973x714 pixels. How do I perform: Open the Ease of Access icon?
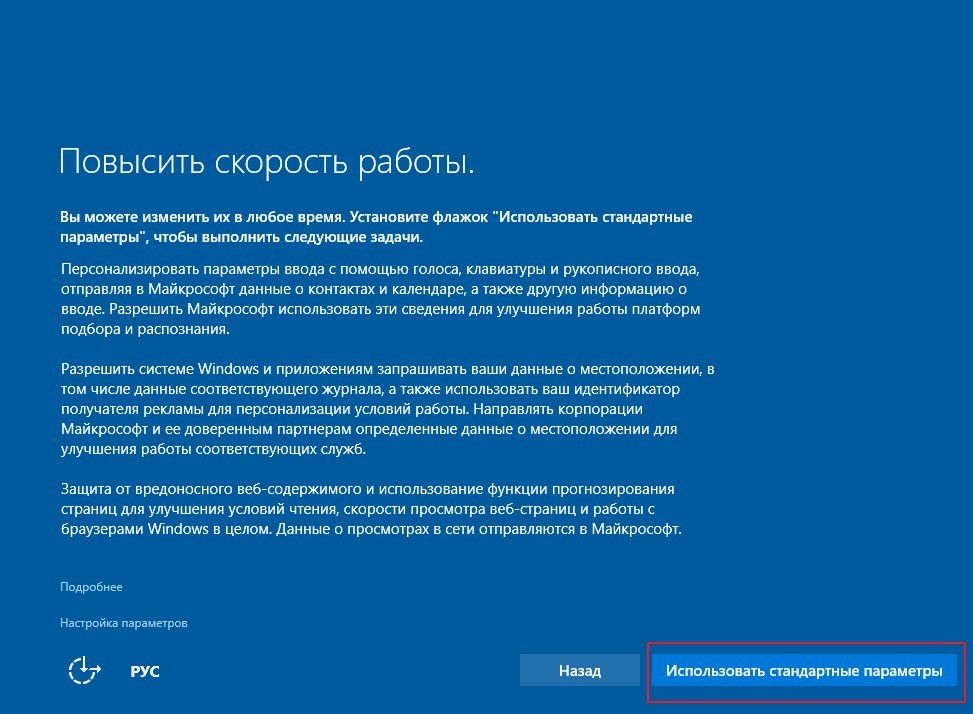(x=84, y=671)
